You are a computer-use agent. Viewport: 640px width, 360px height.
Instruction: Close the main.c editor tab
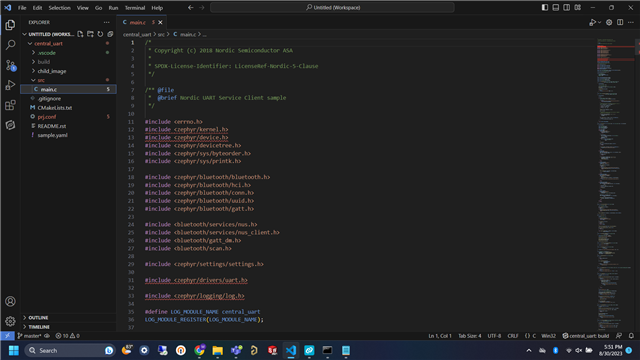click(160, 22)
